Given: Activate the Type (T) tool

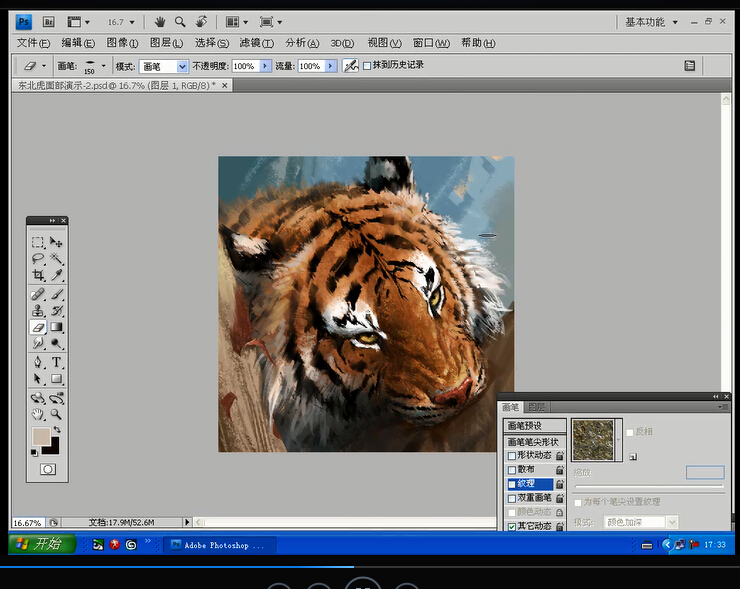Looking at the screenshot, I should coord(57,362).
